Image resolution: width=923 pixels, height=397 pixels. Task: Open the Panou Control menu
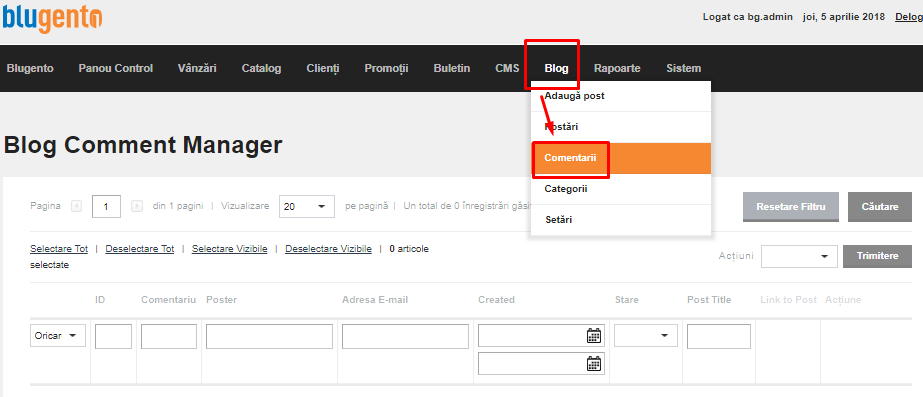[x=115, y=68]
